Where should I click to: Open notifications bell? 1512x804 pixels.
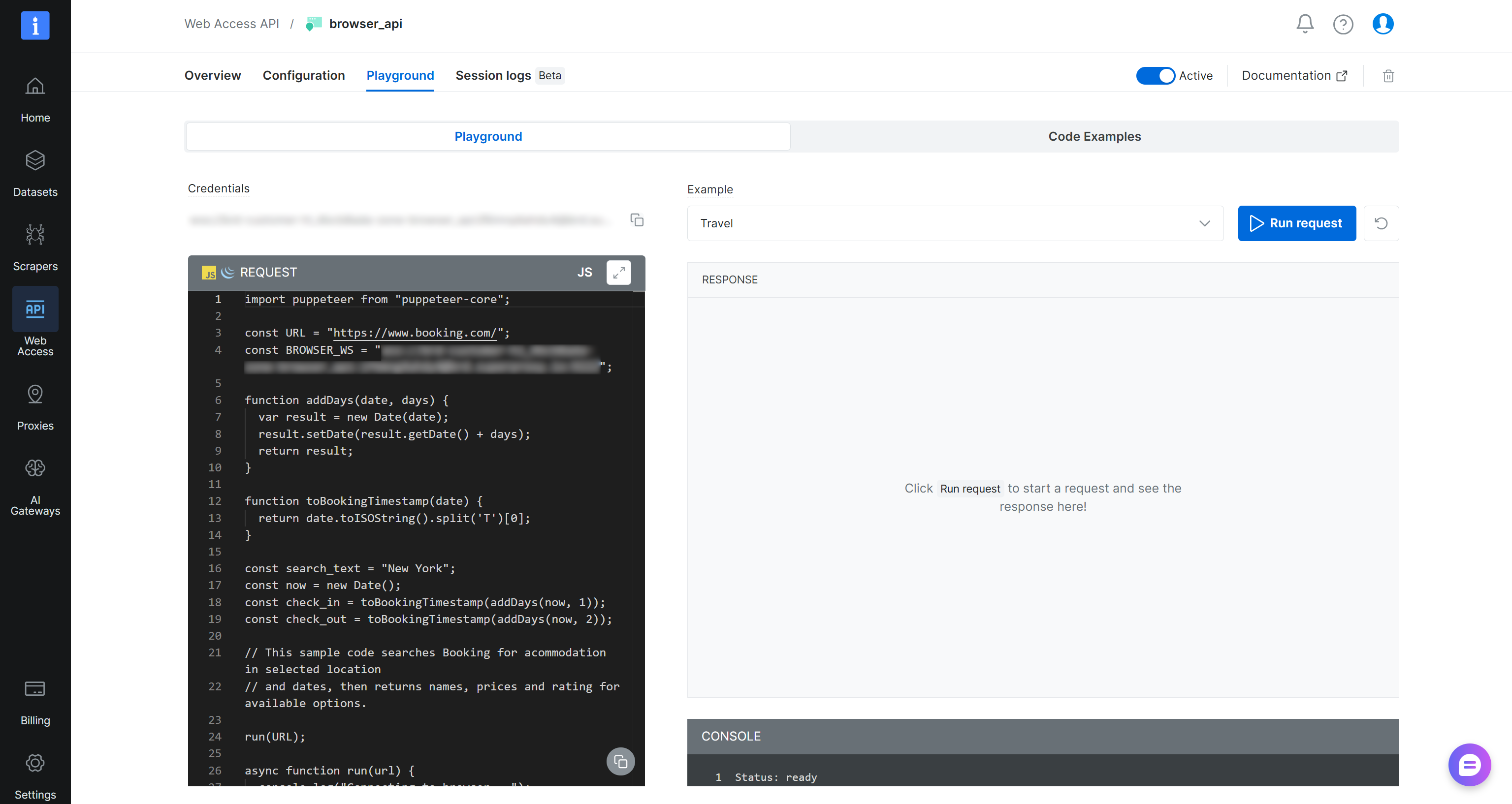point(1305,24)
